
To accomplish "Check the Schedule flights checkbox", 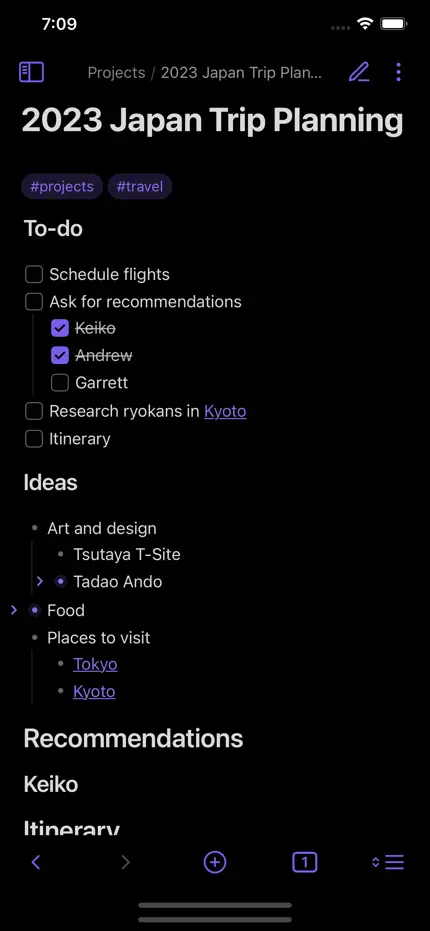I will click(34, 274).
